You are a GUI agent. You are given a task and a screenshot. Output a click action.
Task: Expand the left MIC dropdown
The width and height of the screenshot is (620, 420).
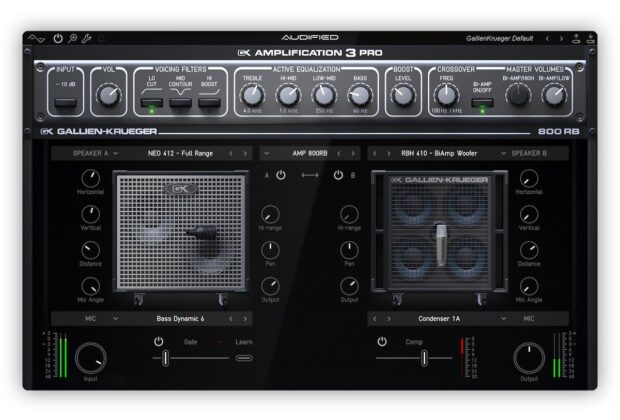95,319
